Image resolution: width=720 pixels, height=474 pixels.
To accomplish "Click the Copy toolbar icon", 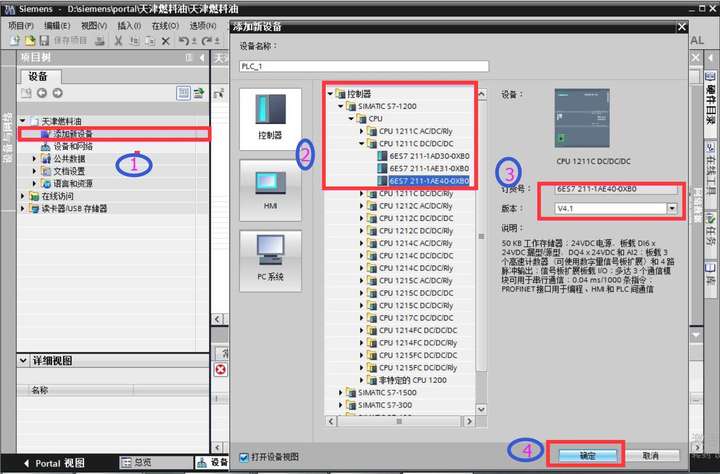I will 134,41.
